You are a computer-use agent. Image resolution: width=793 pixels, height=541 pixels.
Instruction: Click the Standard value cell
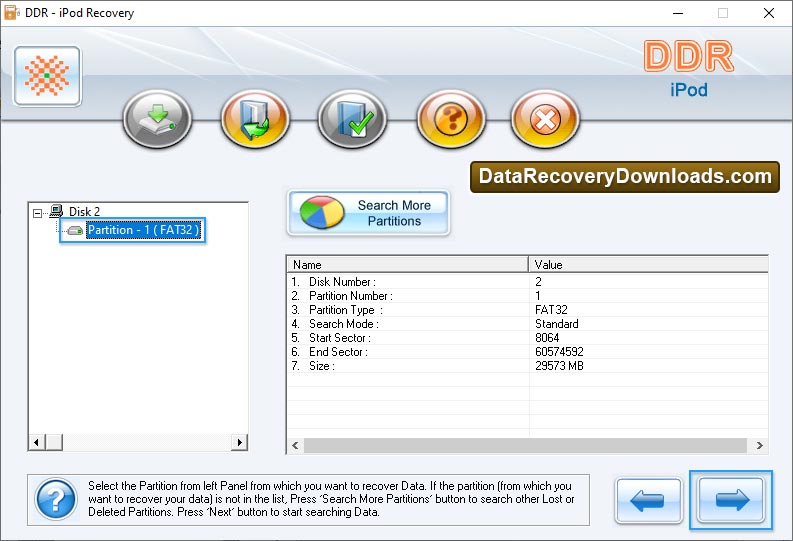coord(557,324)
